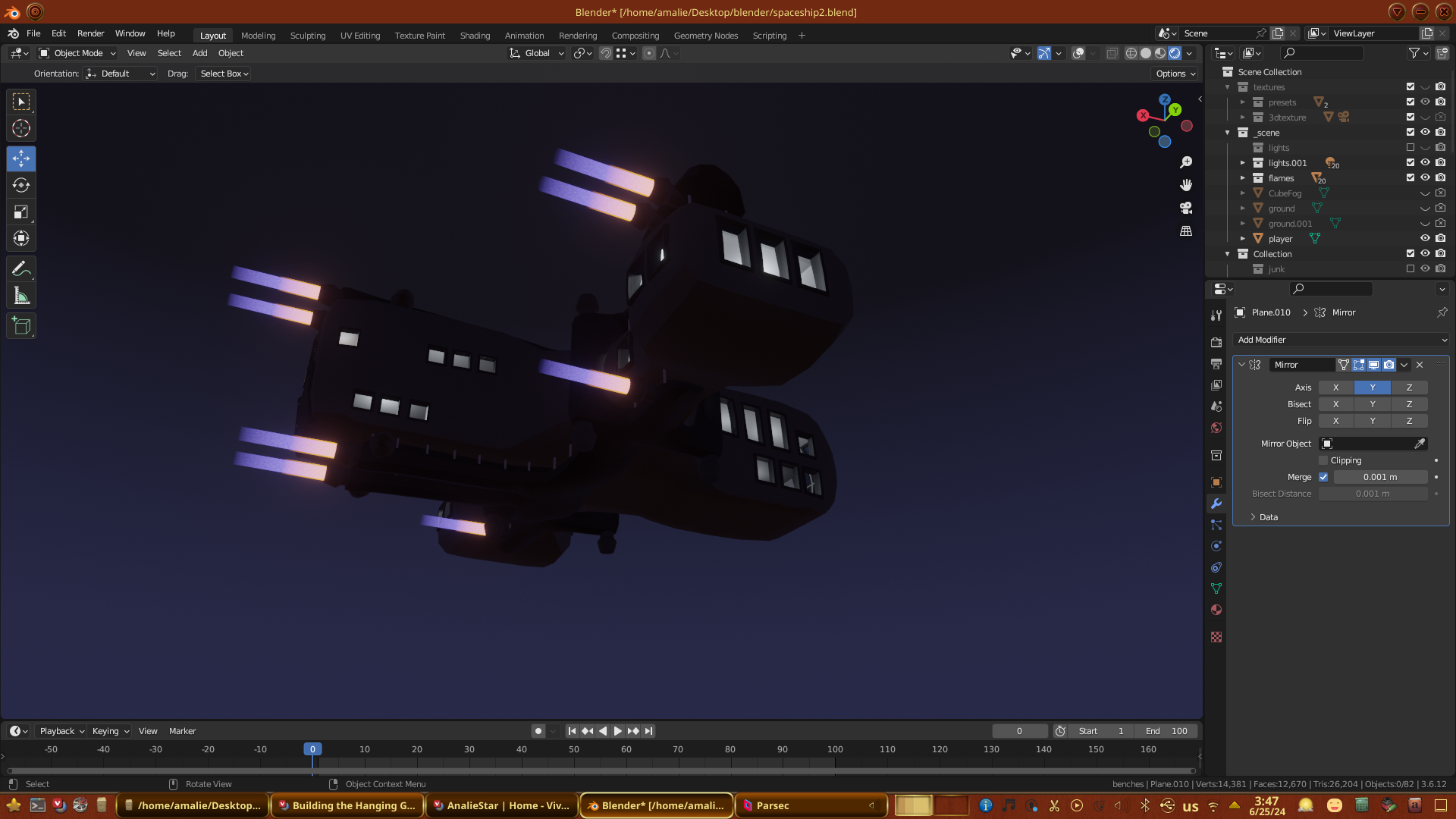
Task: Activate the Measure tool
Action: (21, 297)
